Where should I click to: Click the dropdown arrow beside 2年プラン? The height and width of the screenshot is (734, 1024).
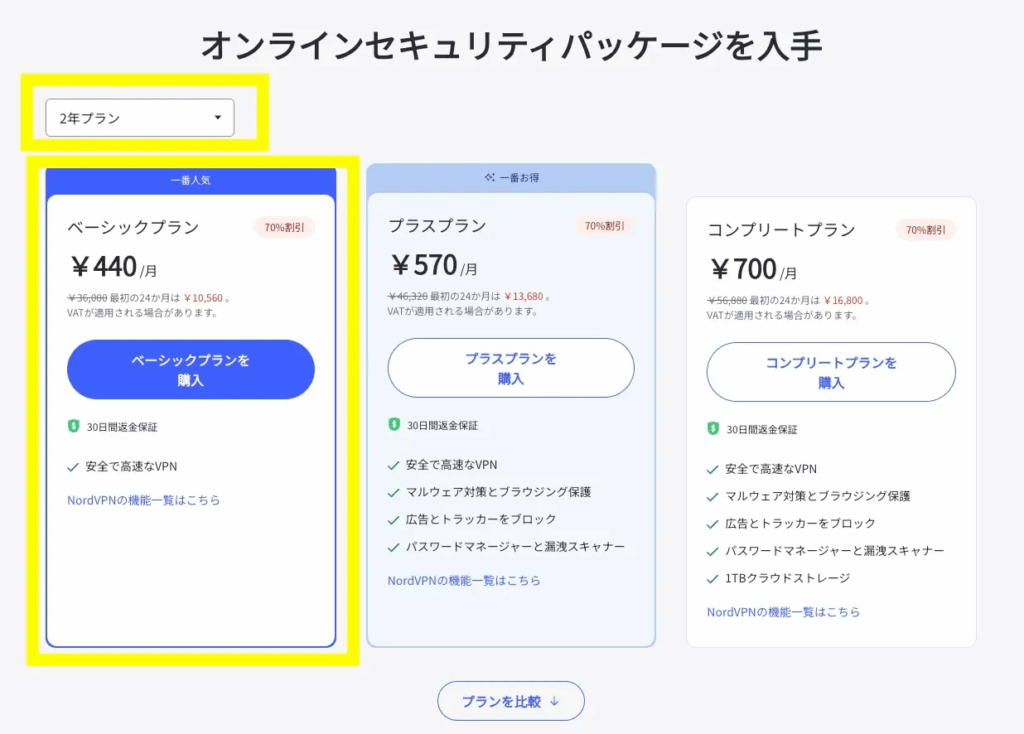pos(218,118)
